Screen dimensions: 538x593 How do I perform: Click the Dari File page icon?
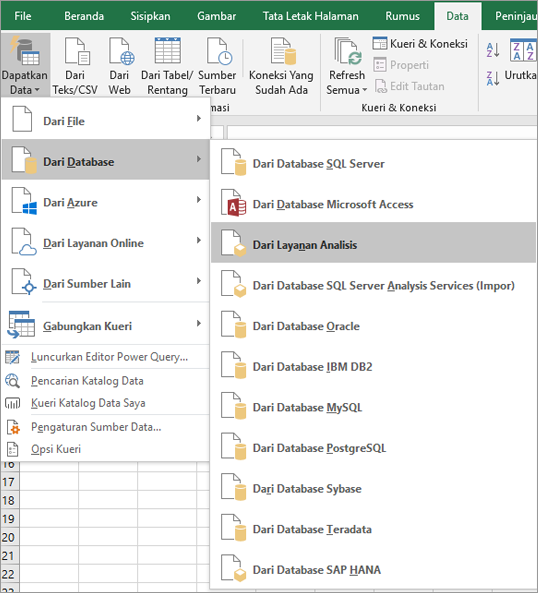pos(22,119)
